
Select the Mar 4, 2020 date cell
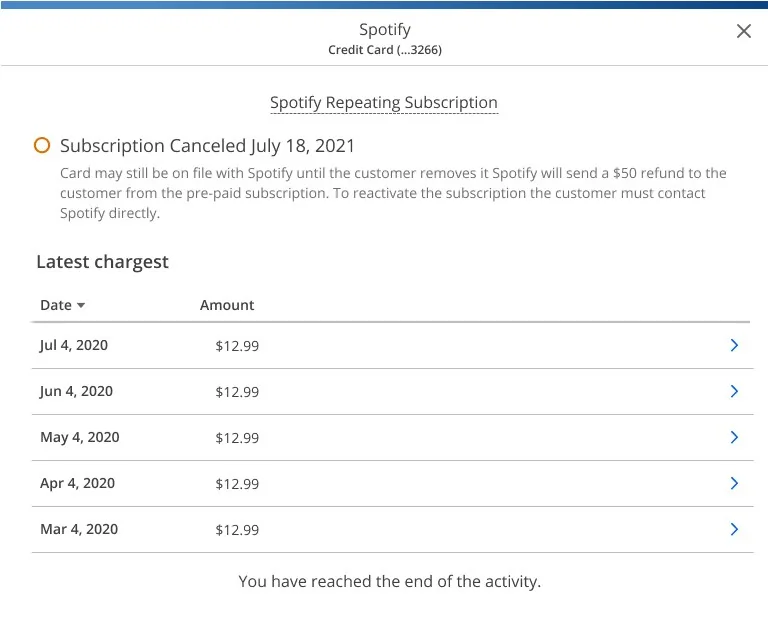[x=79, y=529]
